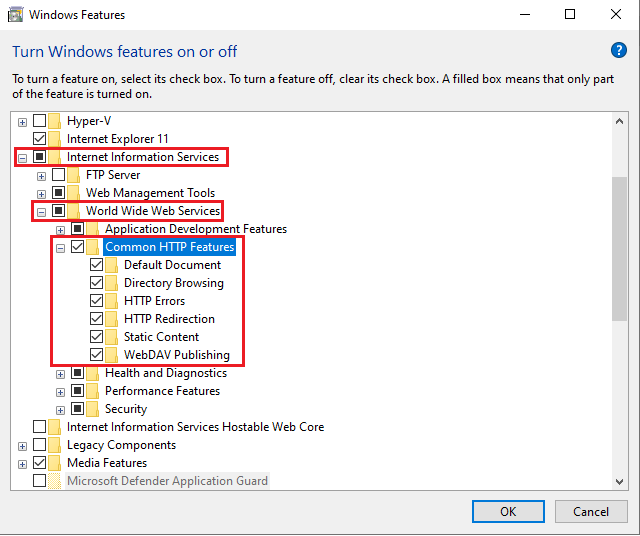Viewport: 640px width, 536px height.
Task: Uncheck the Internet Explorer 11 checkbox
Action: (x=40, y=139)
